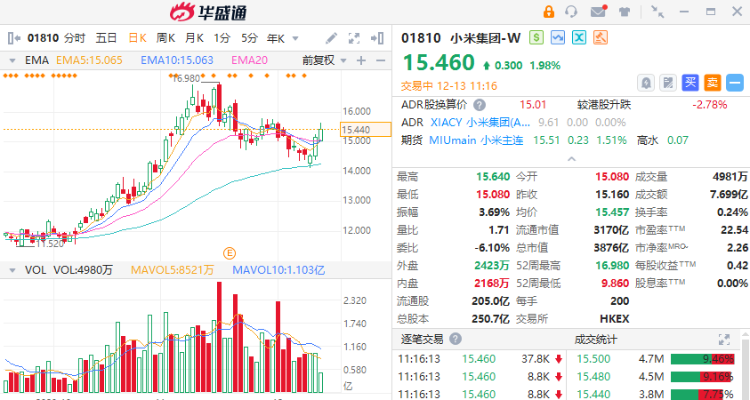Viewport: 750px width, 400px height.
Task: Set a price alert with bell icon
Action: 646,83
